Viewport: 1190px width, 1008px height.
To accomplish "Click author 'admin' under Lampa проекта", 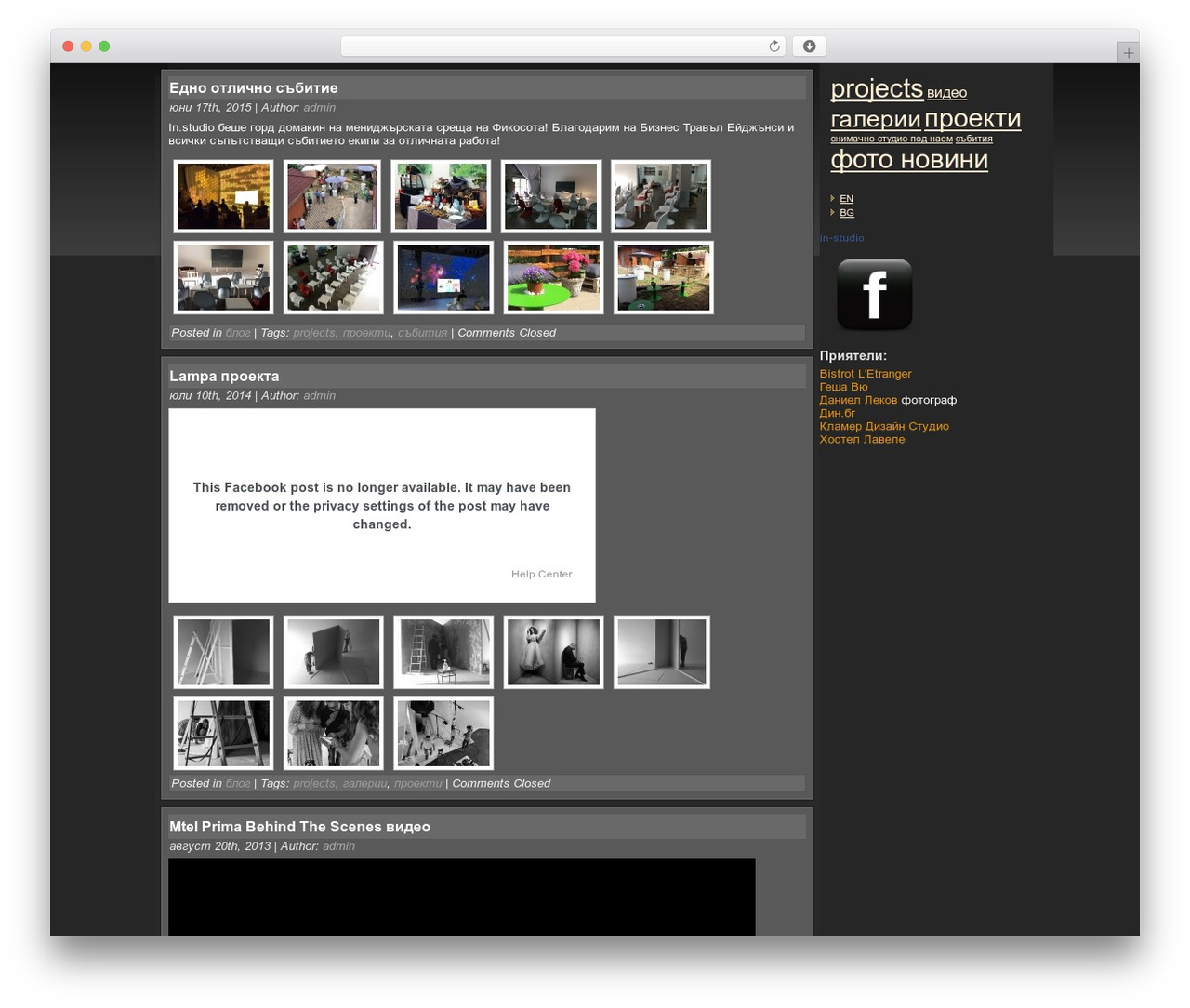I will tap(319, 396).
